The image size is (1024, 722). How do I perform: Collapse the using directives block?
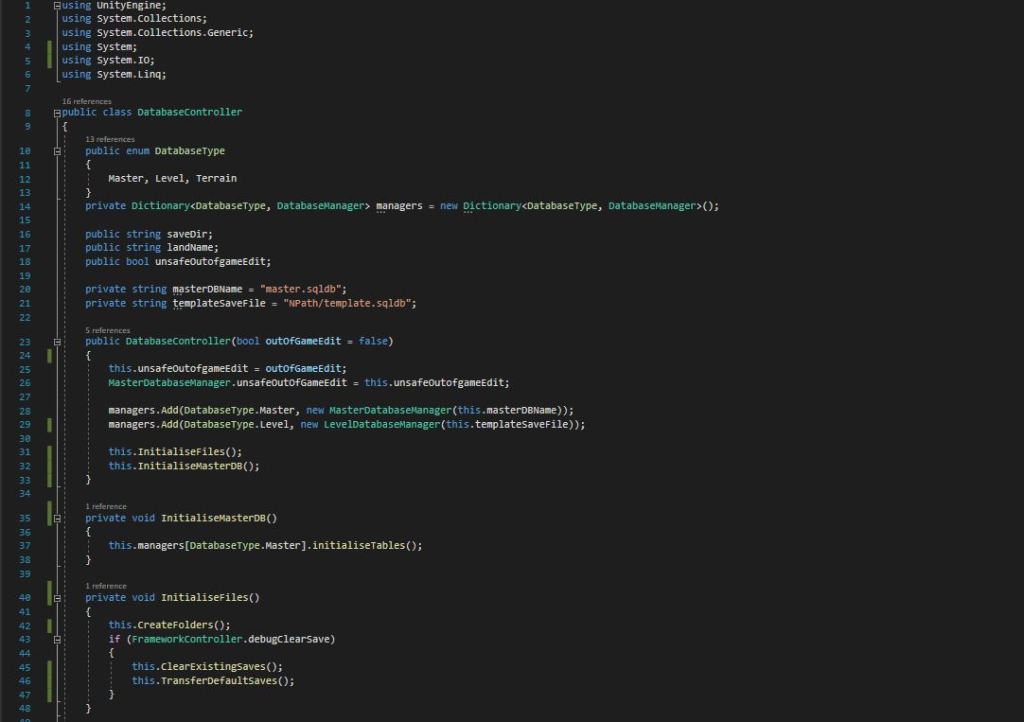(57, 6)
